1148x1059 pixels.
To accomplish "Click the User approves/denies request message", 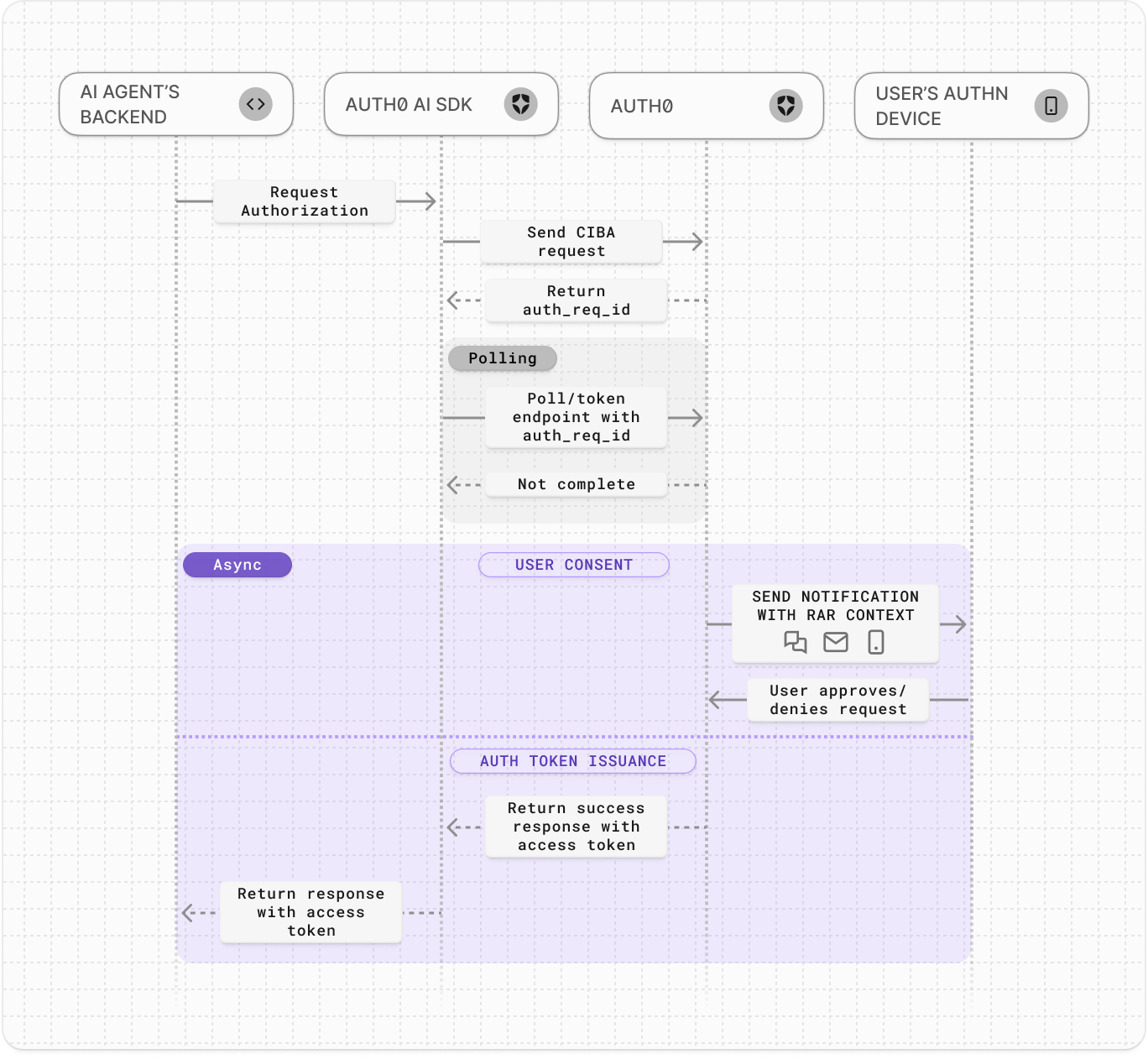I will click(837, 700).
